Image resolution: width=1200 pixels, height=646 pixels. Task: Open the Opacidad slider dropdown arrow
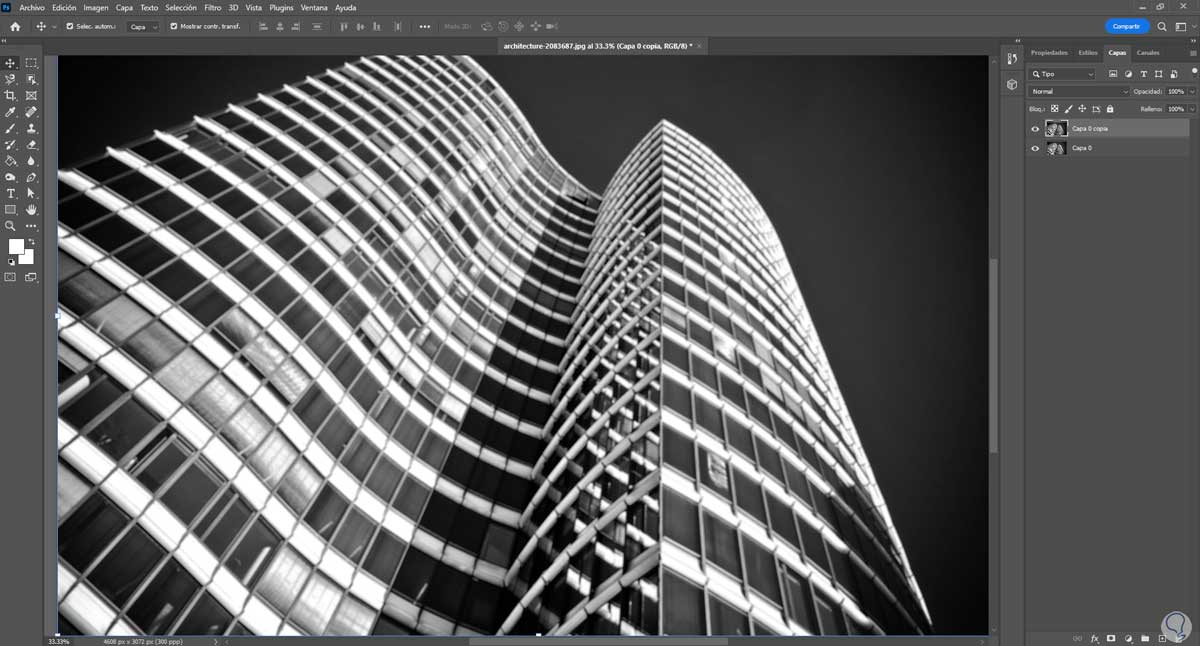point(1191,91)
